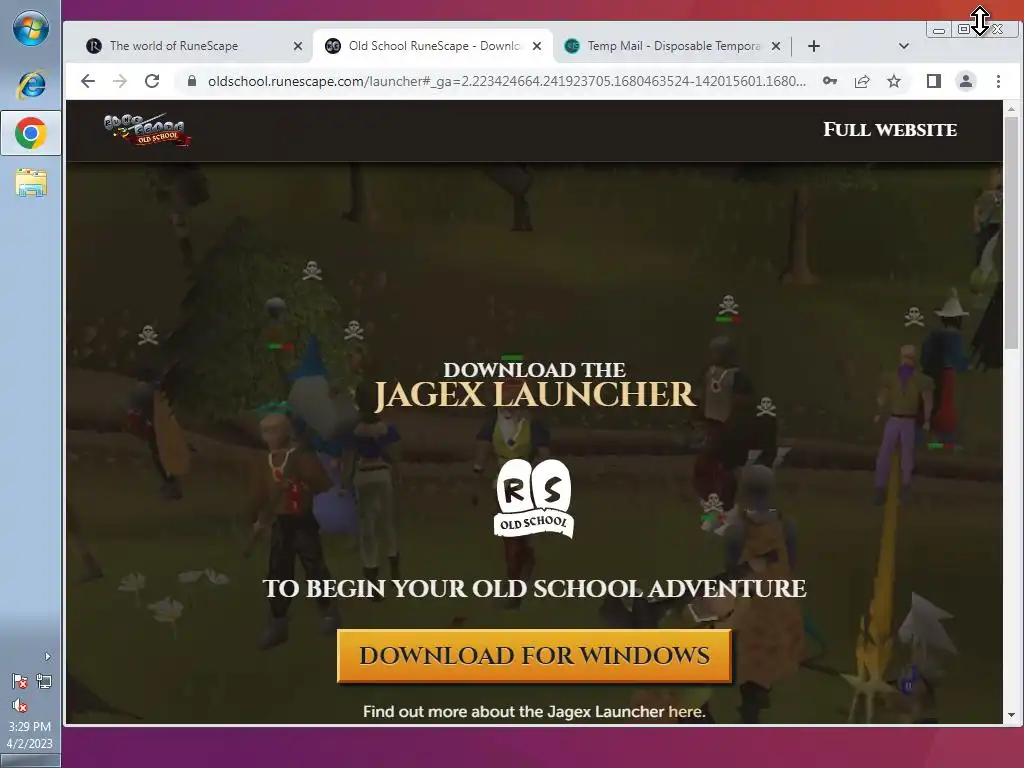Click the scrollbar down arrow
Image resolution: width=1024 pixels, height=768 pixels.
1011,715
